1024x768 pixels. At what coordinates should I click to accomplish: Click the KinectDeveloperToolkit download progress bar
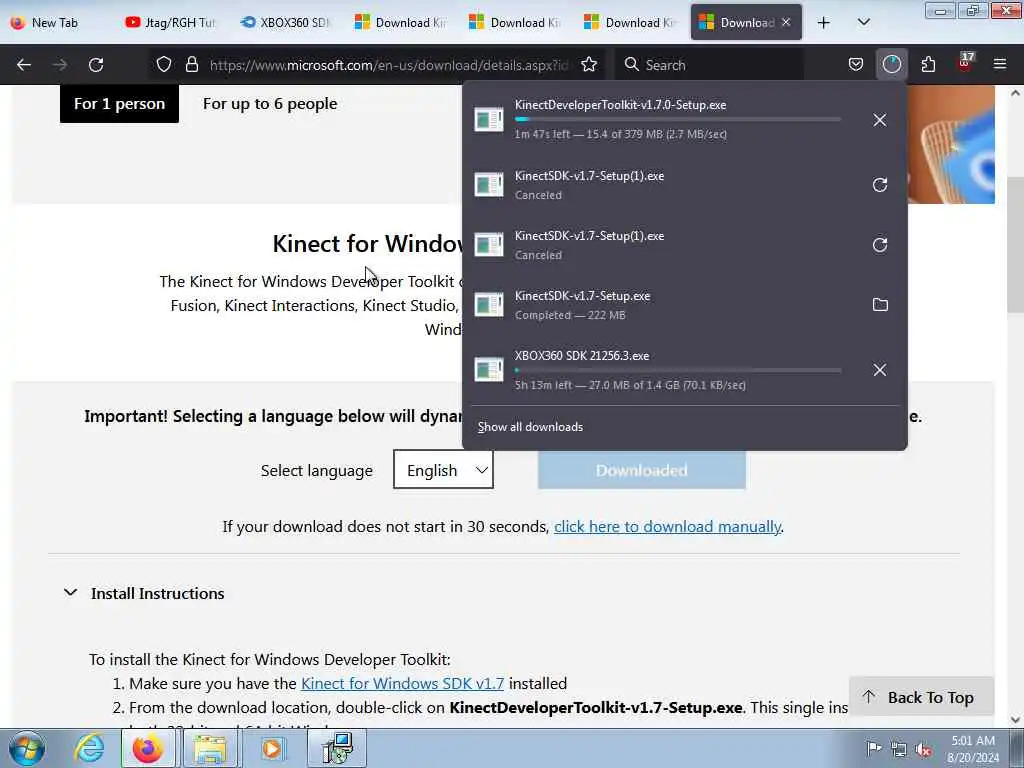[678, 120]
